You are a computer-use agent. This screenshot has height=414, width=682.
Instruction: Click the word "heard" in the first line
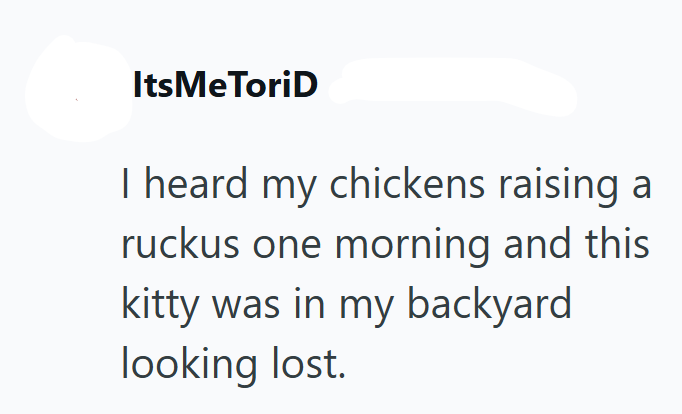click(x=190, y=185)
